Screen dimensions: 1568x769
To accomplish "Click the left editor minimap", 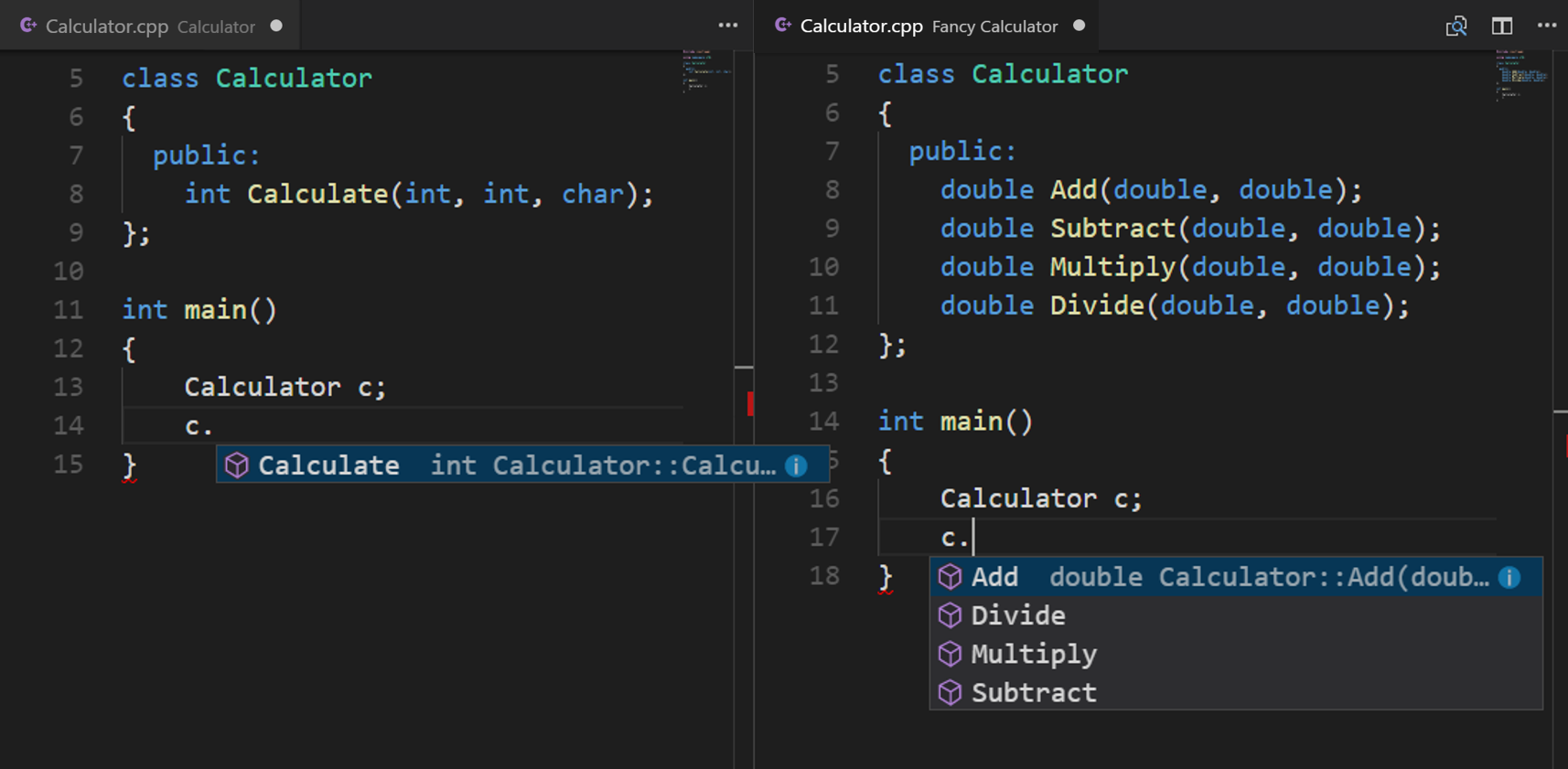I will pyautogui.click(x=706, y=70).
